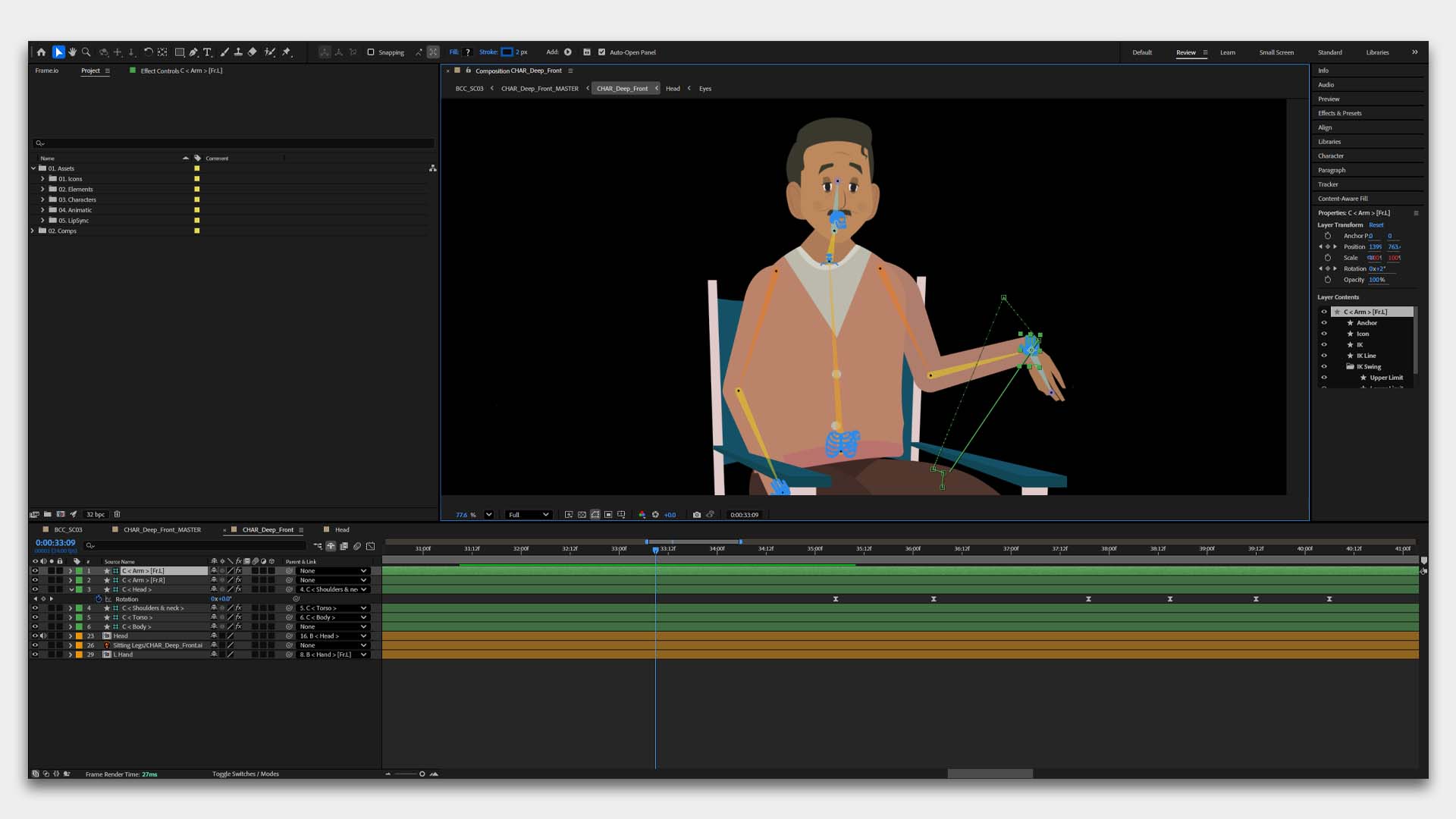Open the Full resolution dropdown
Screen dimensions: 1456x819
click(x=529, y=515)
